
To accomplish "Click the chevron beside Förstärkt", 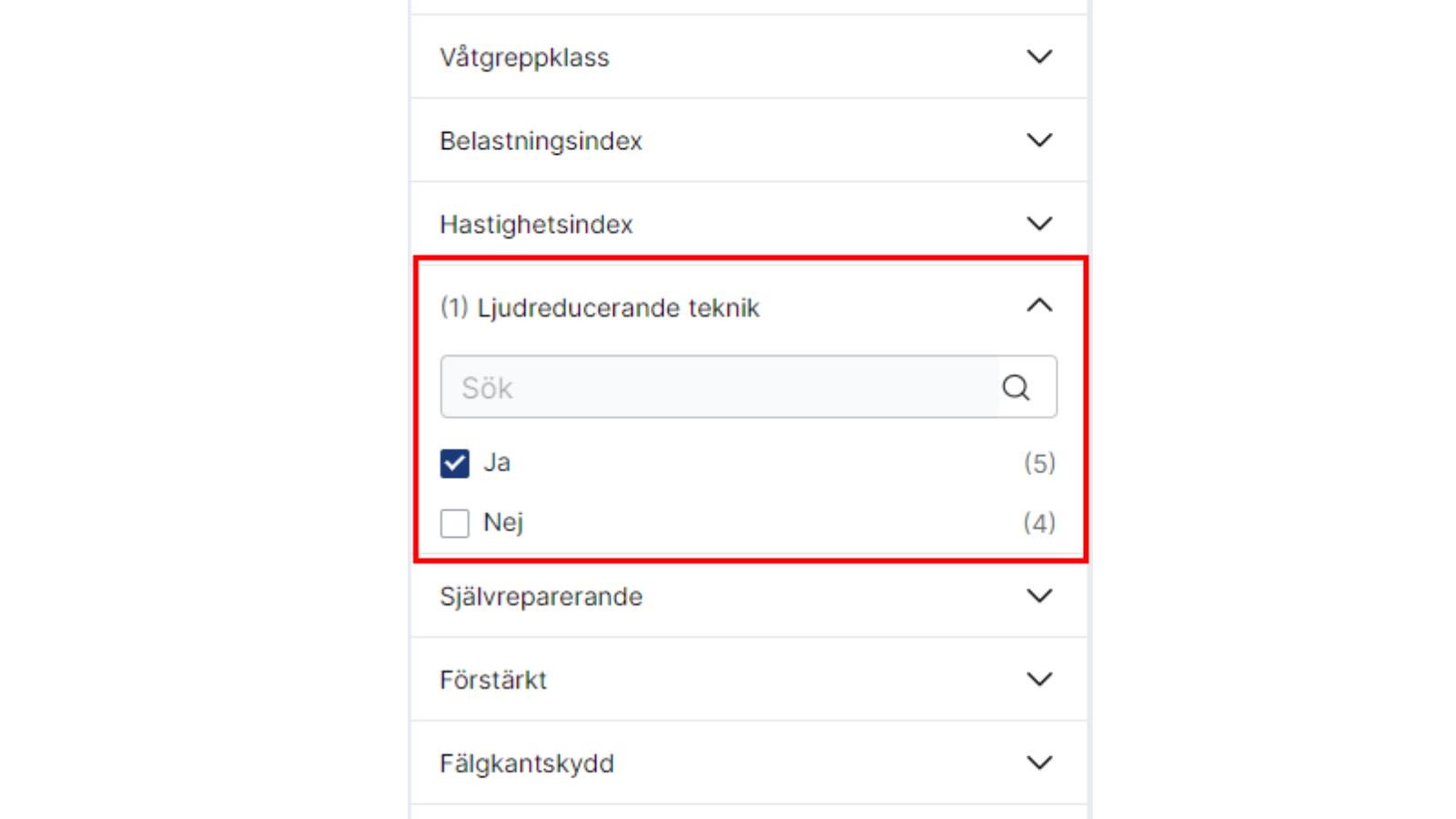I will [x=1038, y=679].
